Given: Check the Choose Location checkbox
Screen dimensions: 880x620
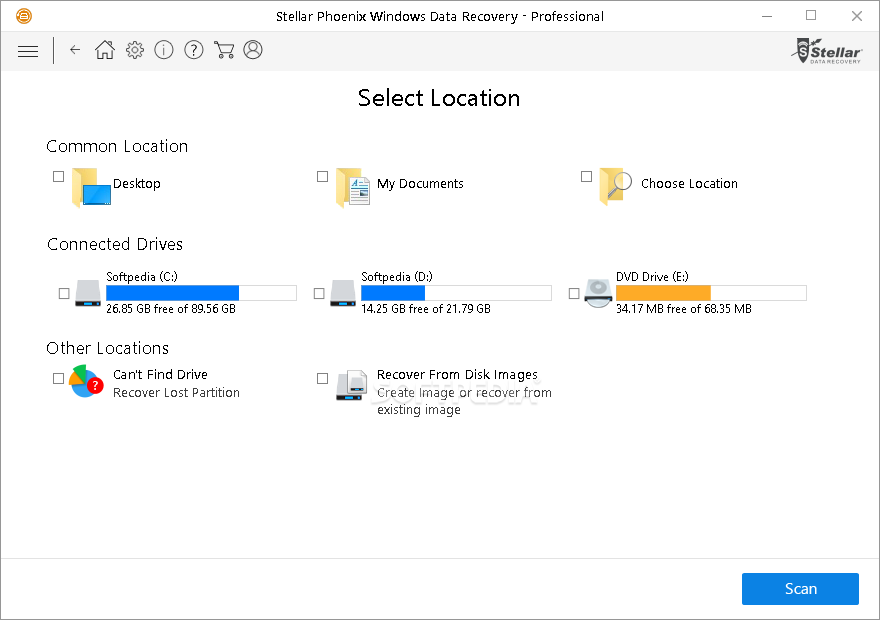Looking at the screenshot, I should click(586, 176).
